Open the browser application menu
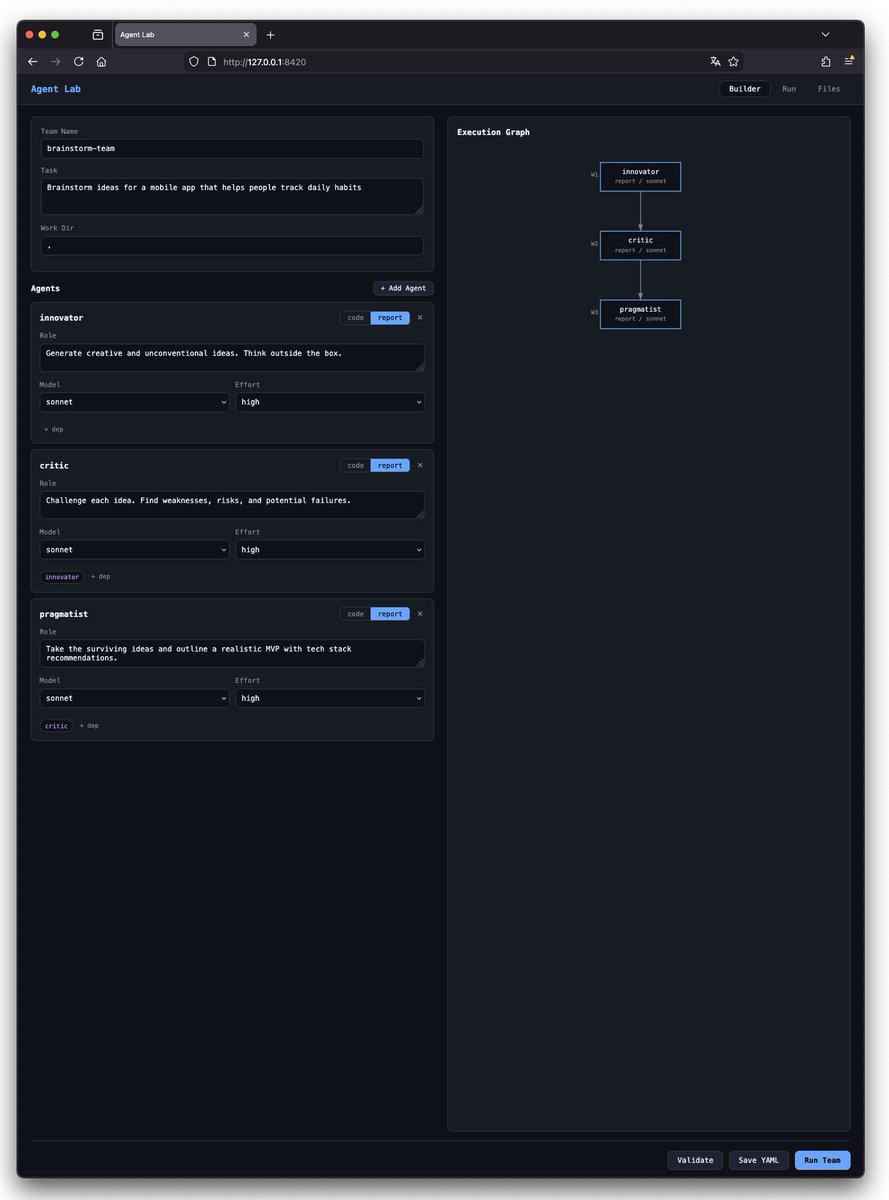Image resolution: width=889 pixels, height=1200 pixels. click(x=849, y=61)
